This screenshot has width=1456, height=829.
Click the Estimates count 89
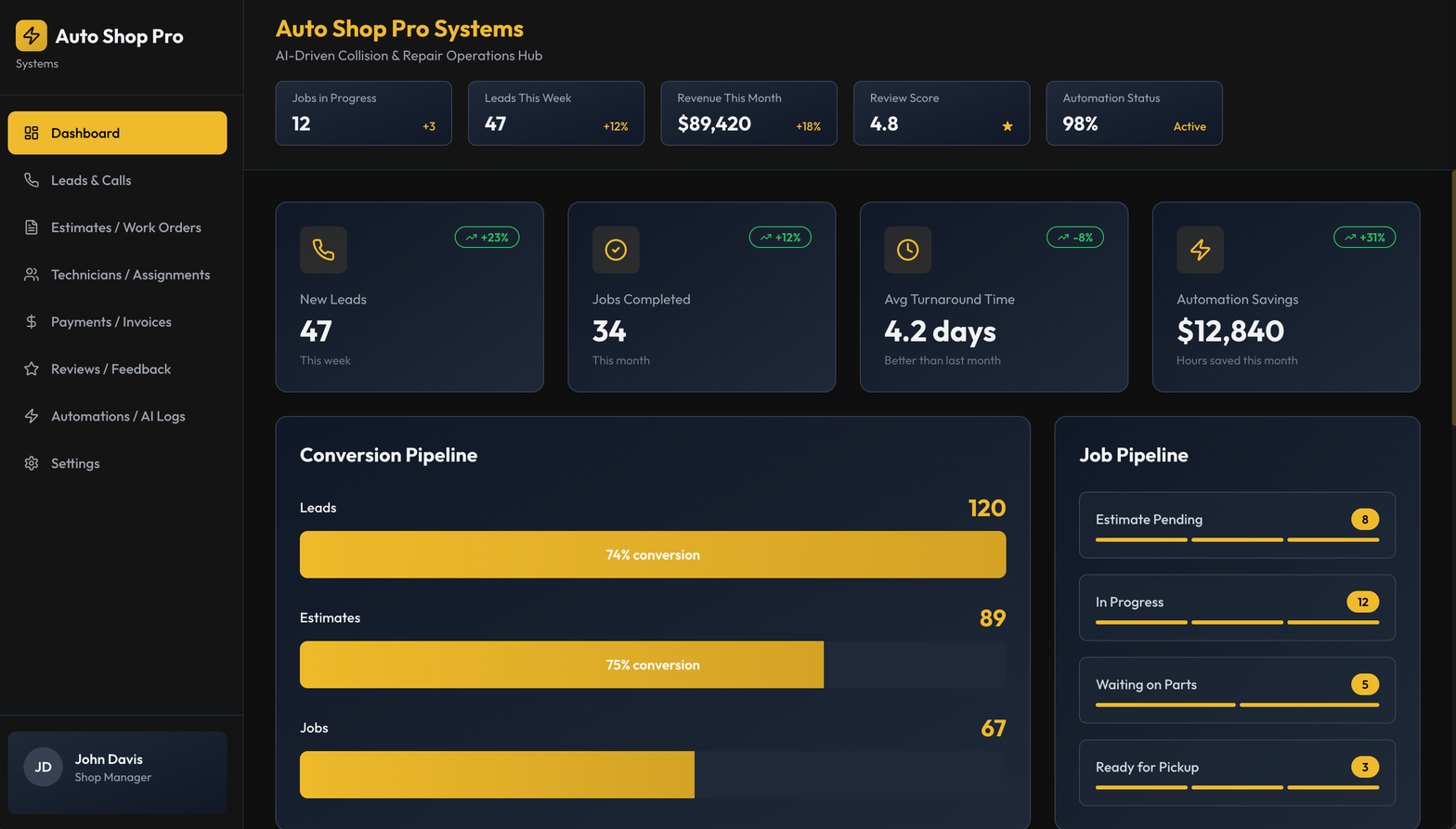993,618
